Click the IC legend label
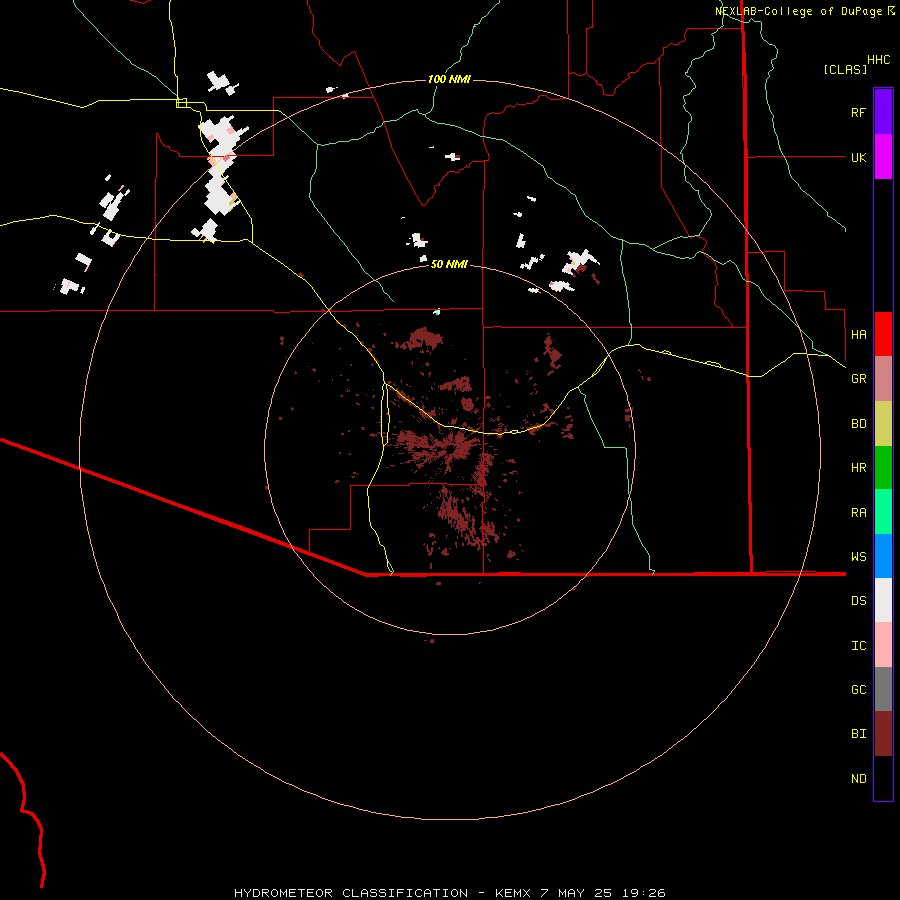The width and height of the screenshot is (900, 900). pos(858,646)
